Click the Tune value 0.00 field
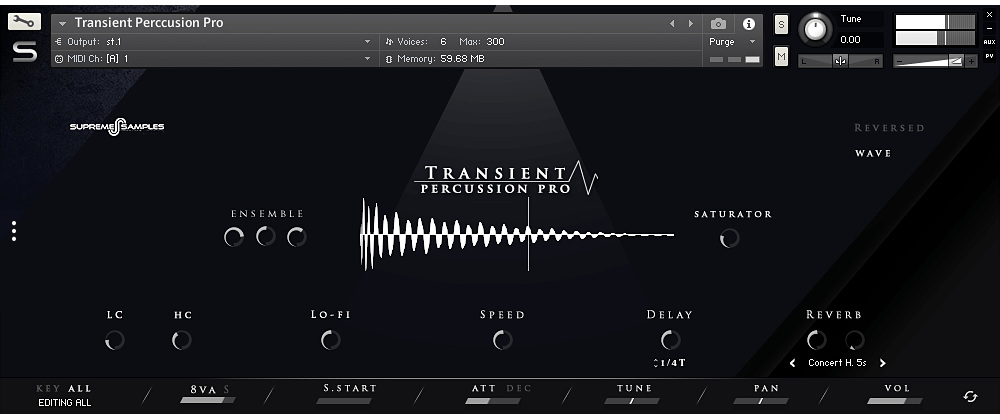 pyautogui.click(x=850, y=40)
